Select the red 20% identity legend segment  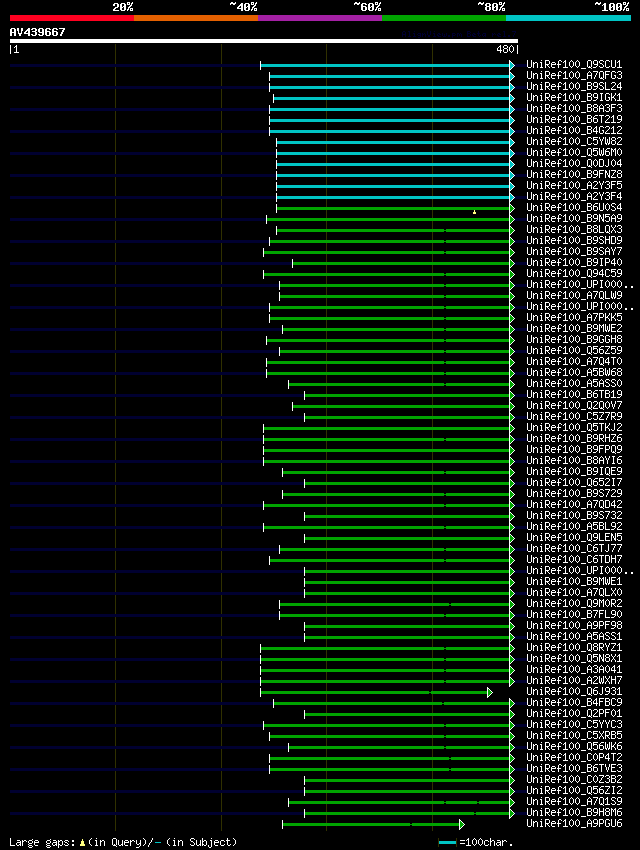72,18
